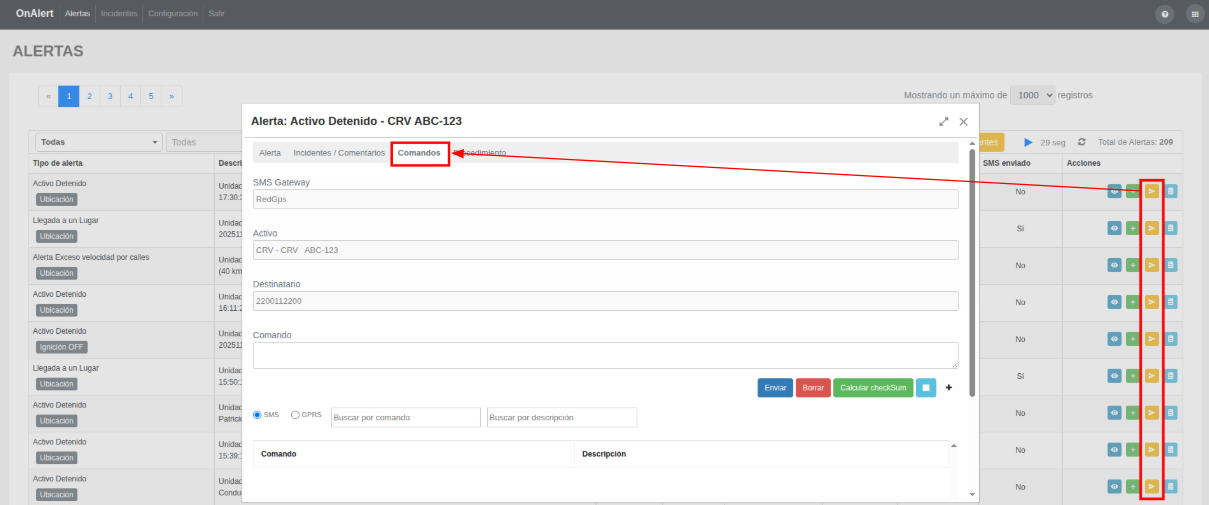
Task: Click the black plus icon after checkSum buttons
Action: pyautogui.click(x=949, y=388)
